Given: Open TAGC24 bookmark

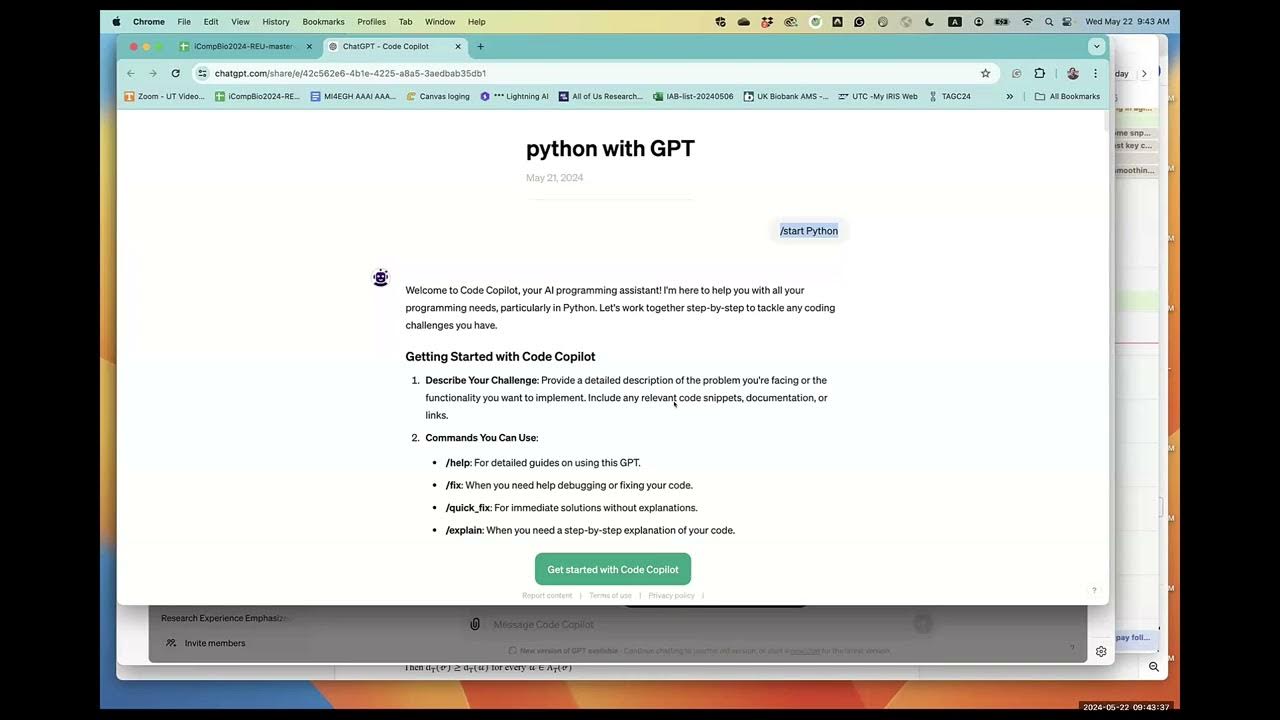Looking at the screenshot, I should (949, 97).
